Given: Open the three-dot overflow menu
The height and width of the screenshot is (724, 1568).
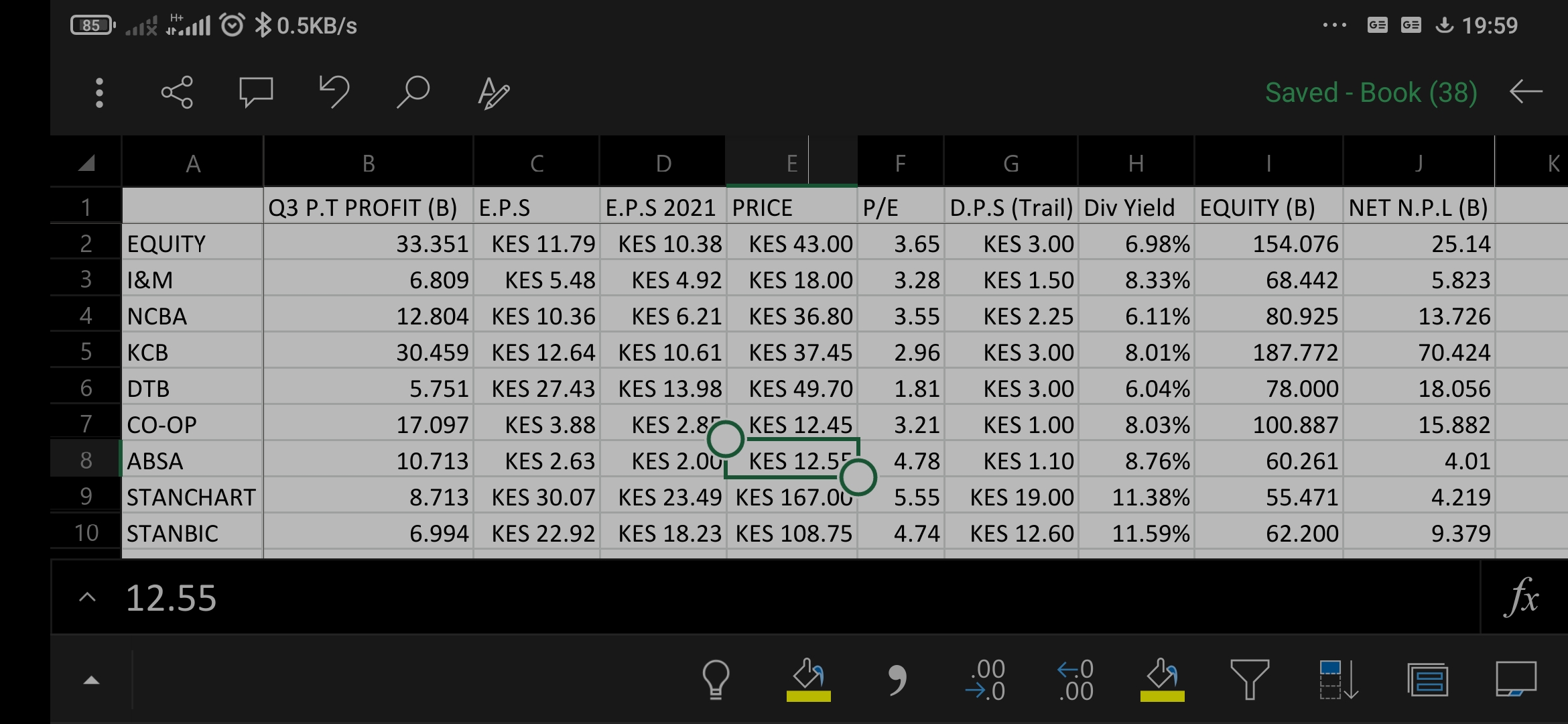Looking at the screenshot, I should [x=99, y=93].
